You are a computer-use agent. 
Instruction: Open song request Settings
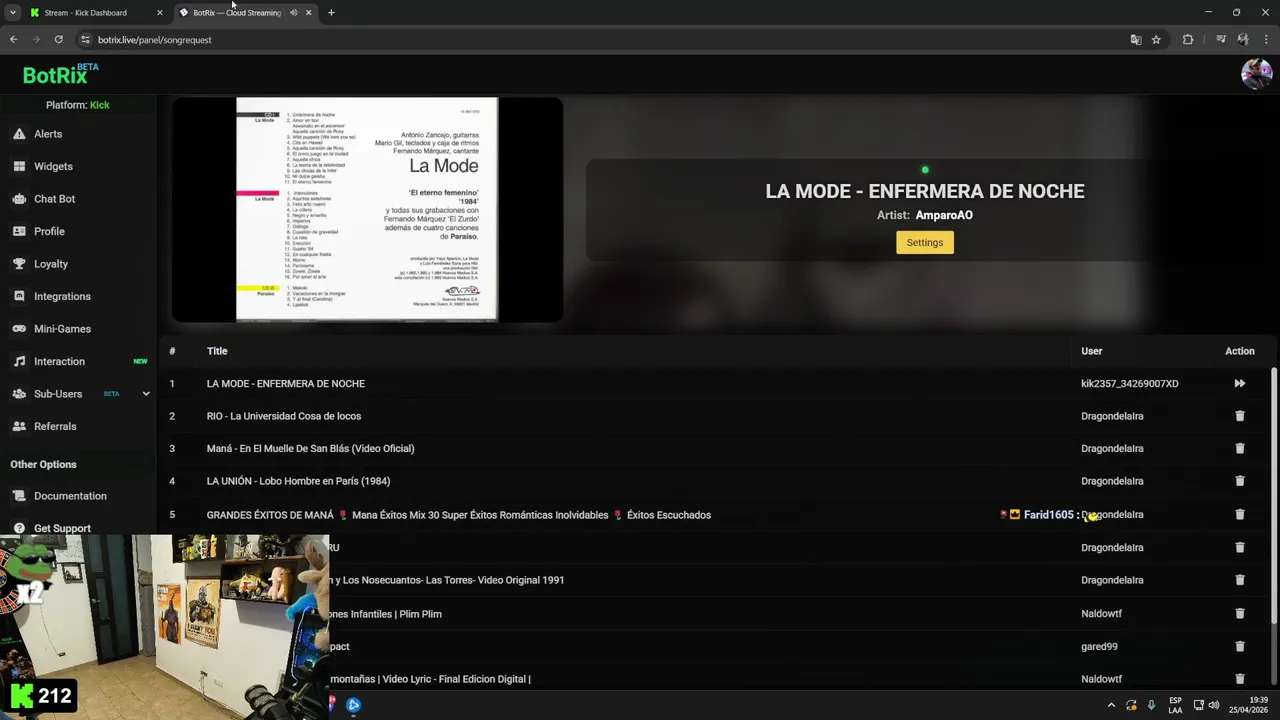(925, 242)
